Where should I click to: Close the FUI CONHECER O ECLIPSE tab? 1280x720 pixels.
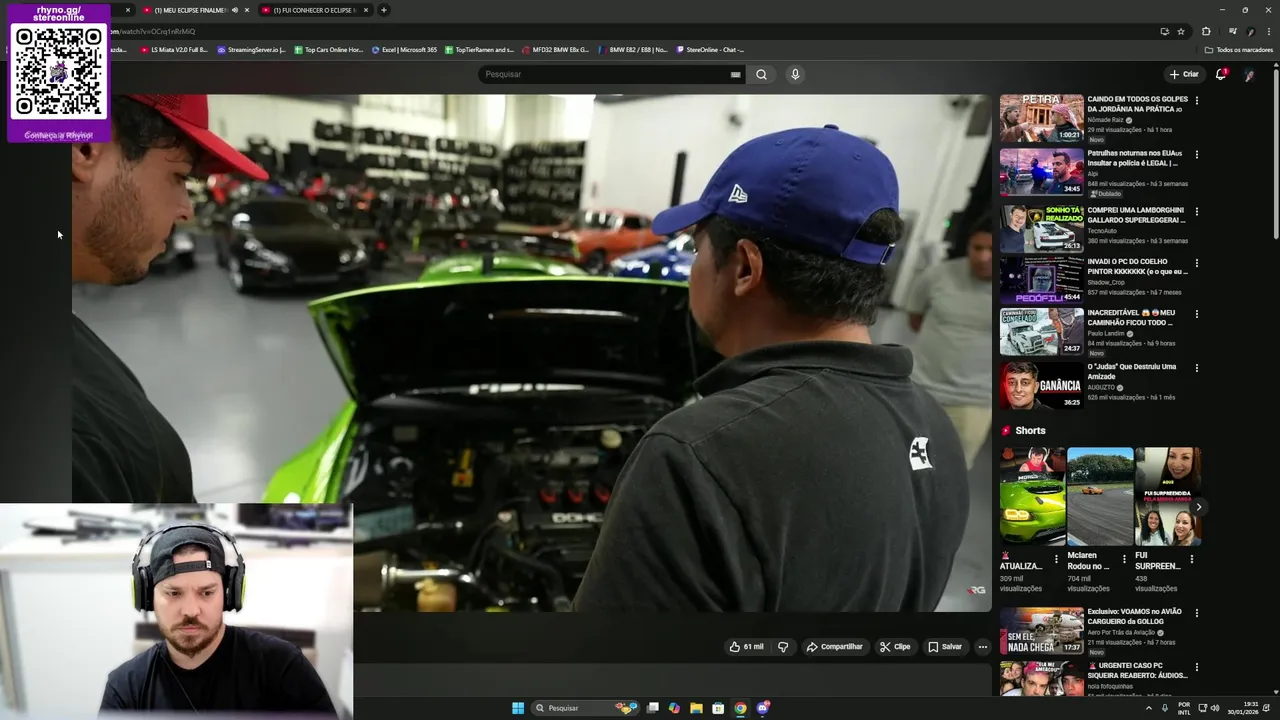point(366,10)
